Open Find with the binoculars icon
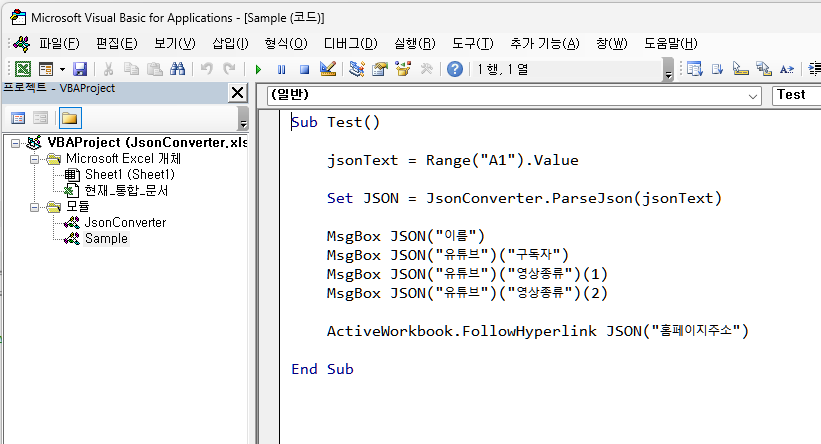The image size is (821, 444). (177, 69)
